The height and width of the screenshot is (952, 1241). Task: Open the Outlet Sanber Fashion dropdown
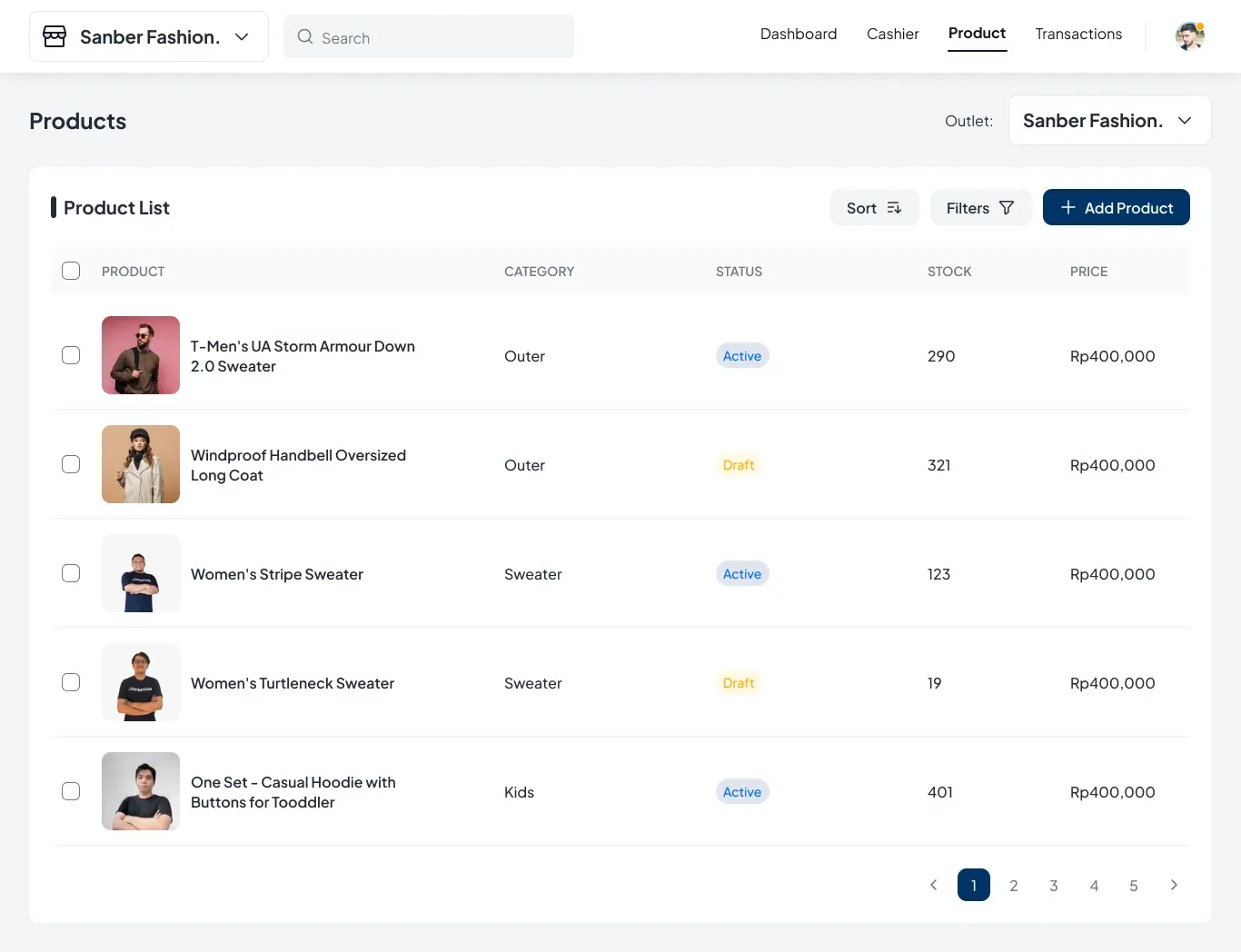(x=1109, y=120)
